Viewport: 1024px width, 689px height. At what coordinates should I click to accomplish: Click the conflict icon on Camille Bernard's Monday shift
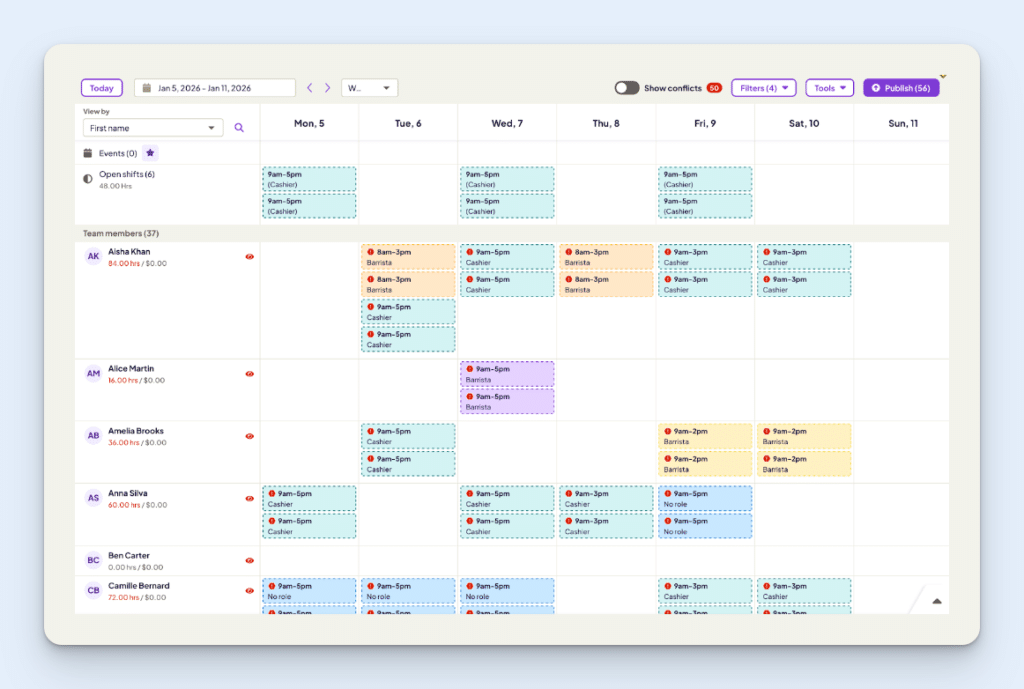[x=270, y=587]
